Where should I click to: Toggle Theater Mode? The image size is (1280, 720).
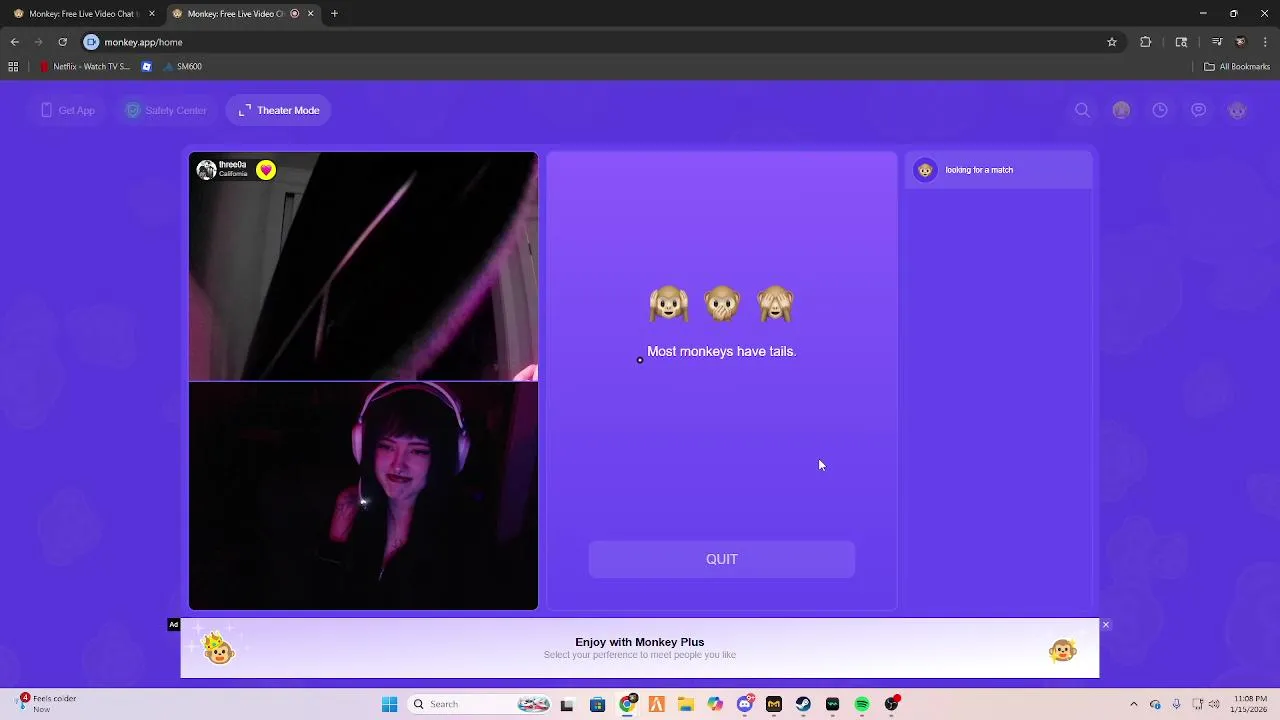(x=279, y=110)
